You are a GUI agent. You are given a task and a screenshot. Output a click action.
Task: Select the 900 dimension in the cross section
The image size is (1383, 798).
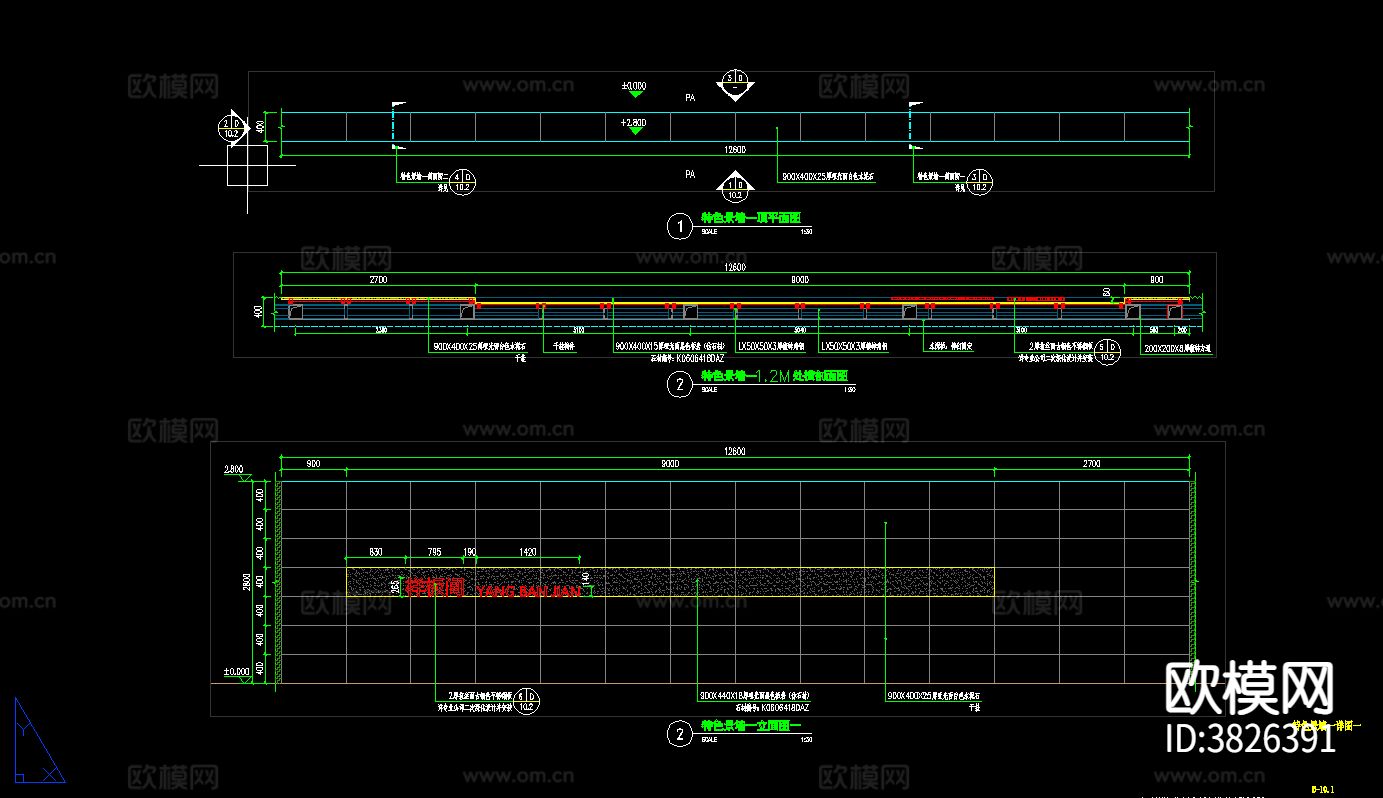1157,281
